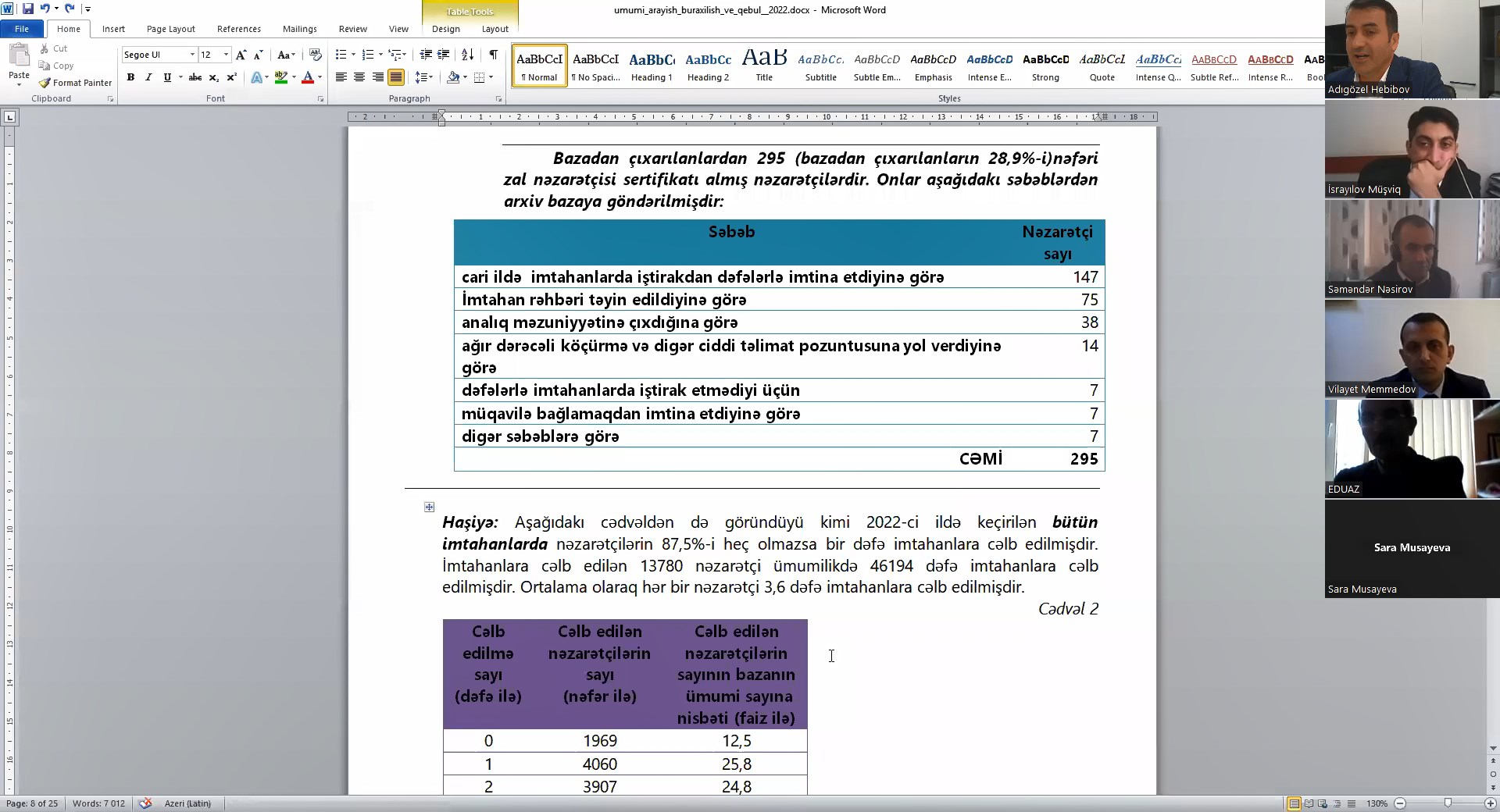Switch to Full Screen Reading view
This screenshot has height=812, width=1500.
[x=1309, y=803]
